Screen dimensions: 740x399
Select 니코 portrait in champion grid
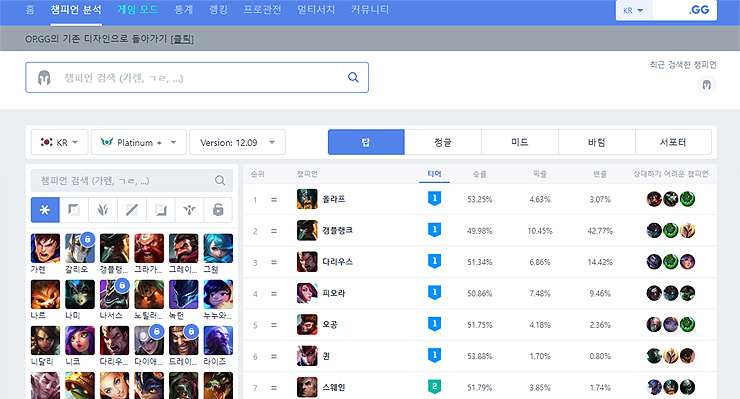coord(80,340)
